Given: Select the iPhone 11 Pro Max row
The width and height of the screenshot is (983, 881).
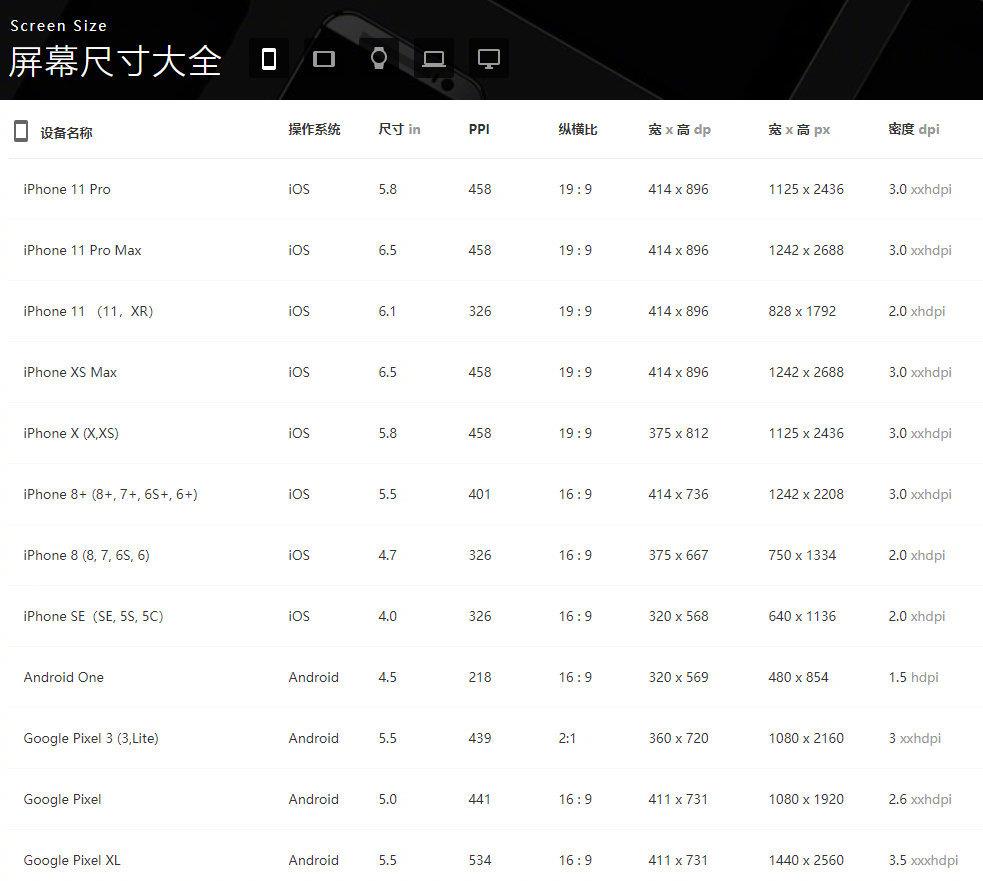Looking at the screenshot, I should 82,250.
